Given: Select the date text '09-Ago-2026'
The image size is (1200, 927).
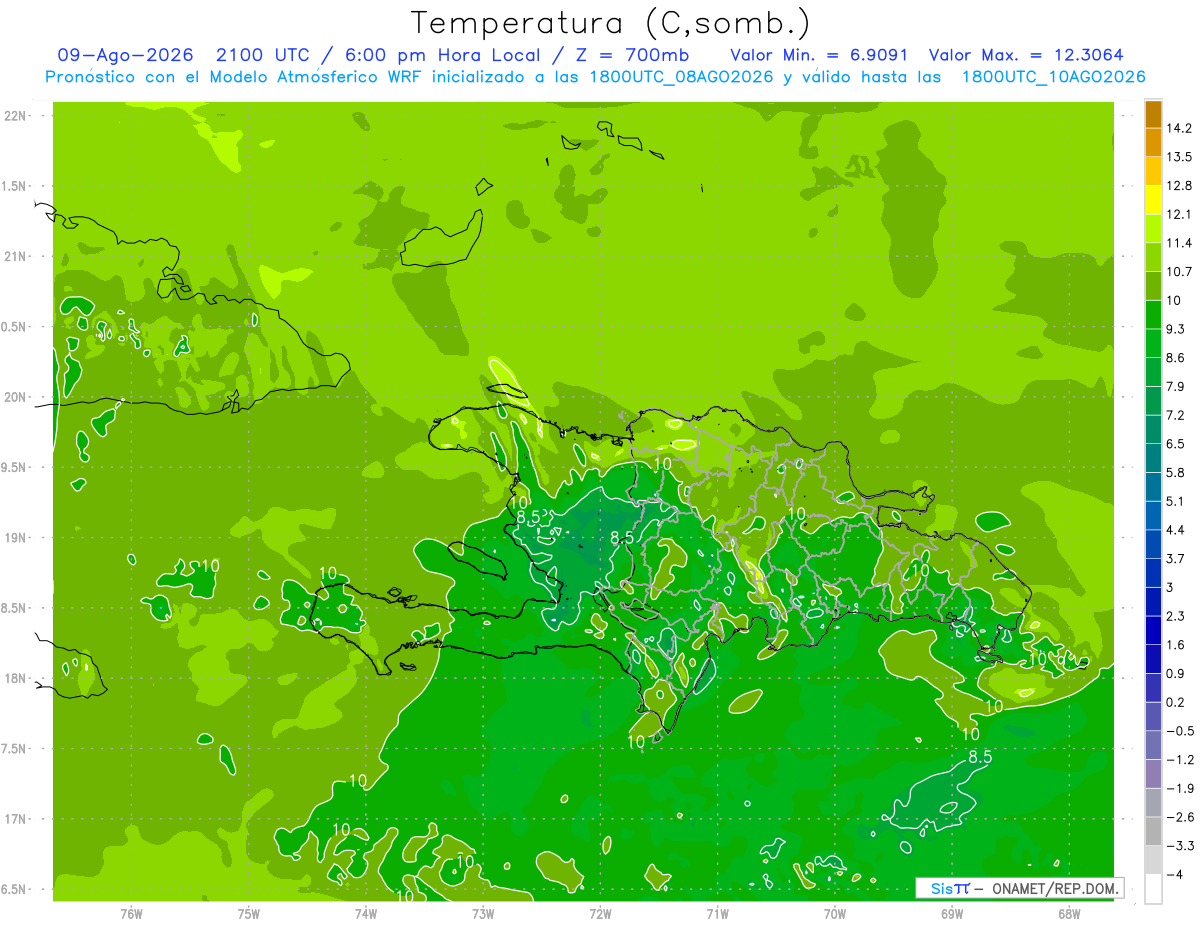Looking at the screenshot, I should point(125,55).
